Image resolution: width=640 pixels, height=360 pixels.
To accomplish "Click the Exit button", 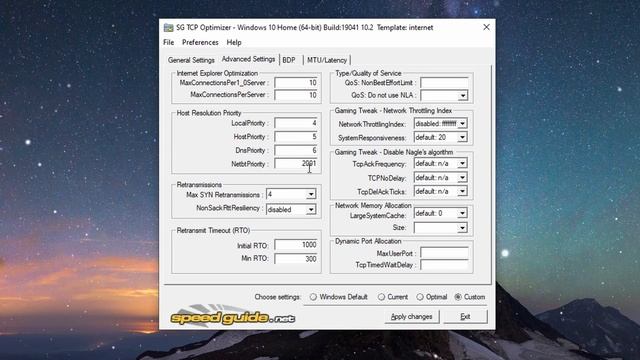I will (x=465, y=317).
